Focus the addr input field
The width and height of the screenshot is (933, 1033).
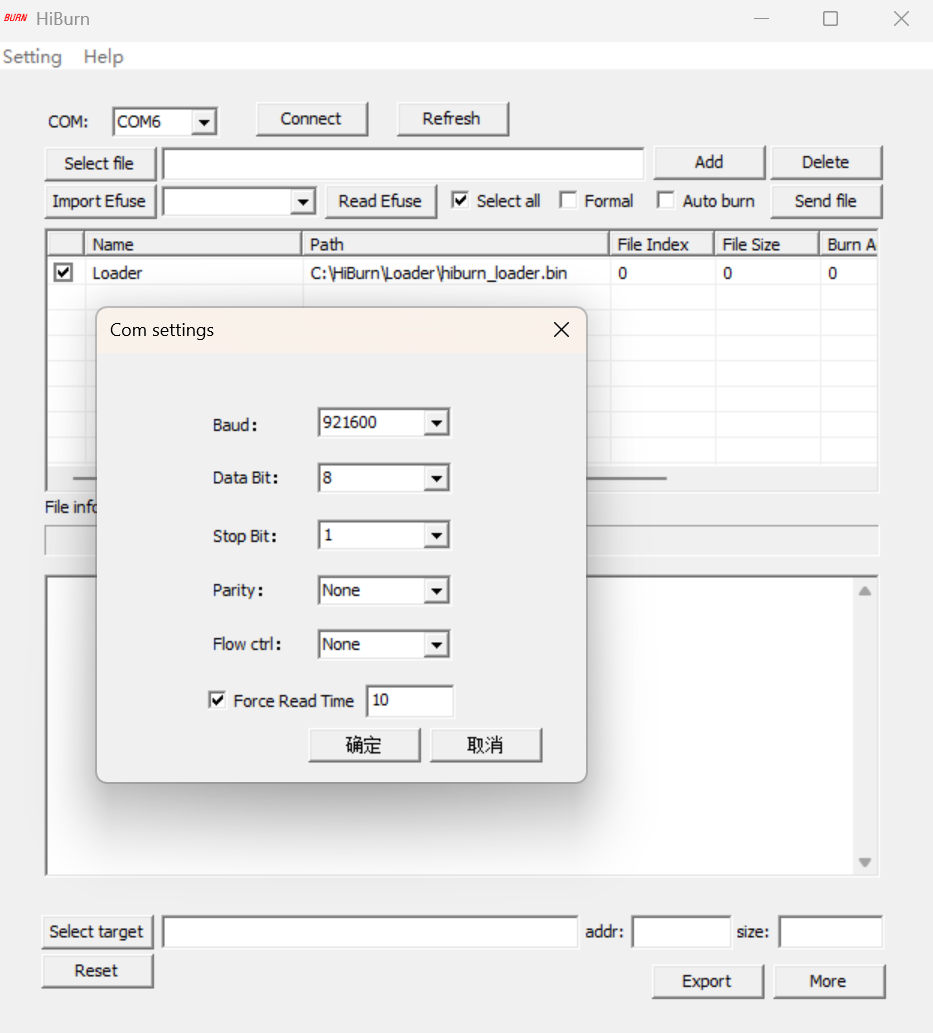coord(681,932)
